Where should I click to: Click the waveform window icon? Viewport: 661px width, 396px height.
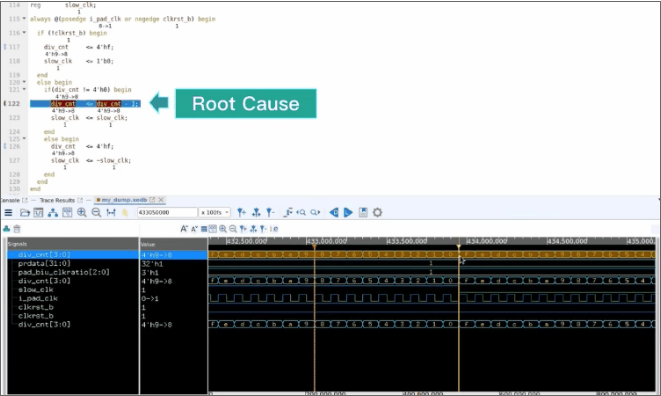[38, 213]
